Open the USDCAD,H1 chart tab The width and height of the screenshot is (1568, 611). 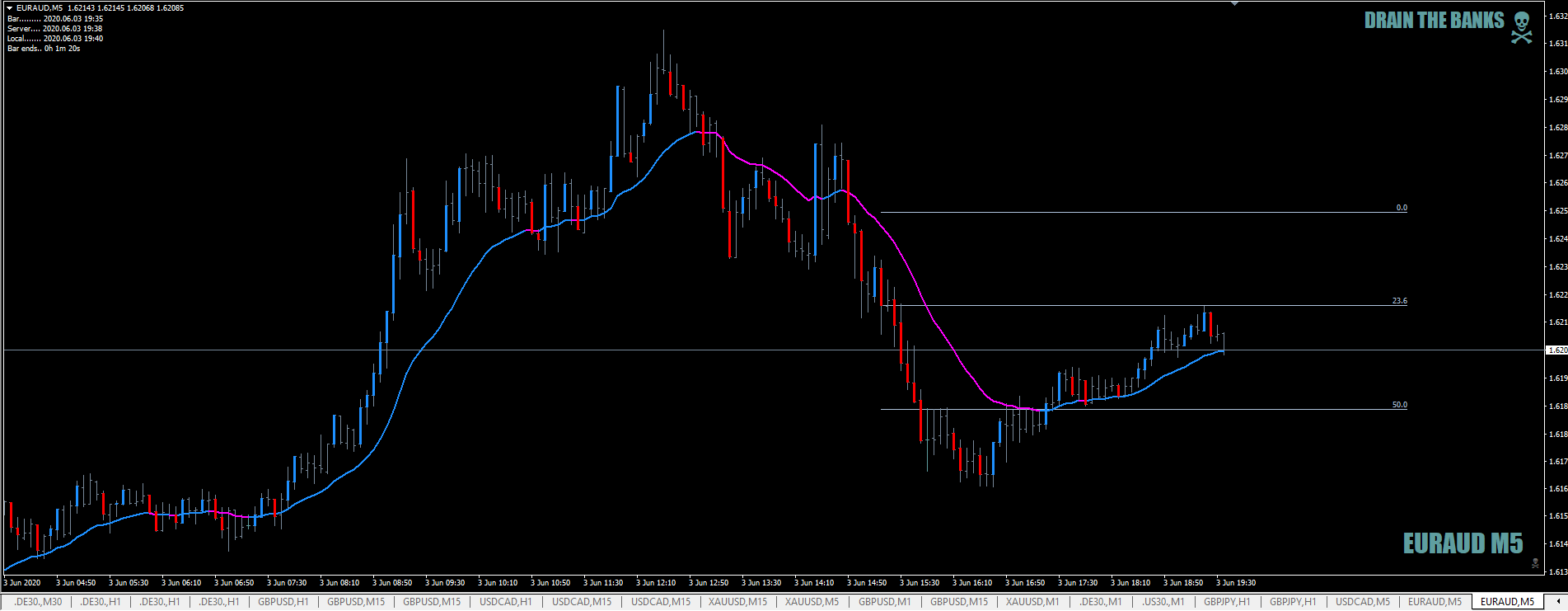click(505, 602)
